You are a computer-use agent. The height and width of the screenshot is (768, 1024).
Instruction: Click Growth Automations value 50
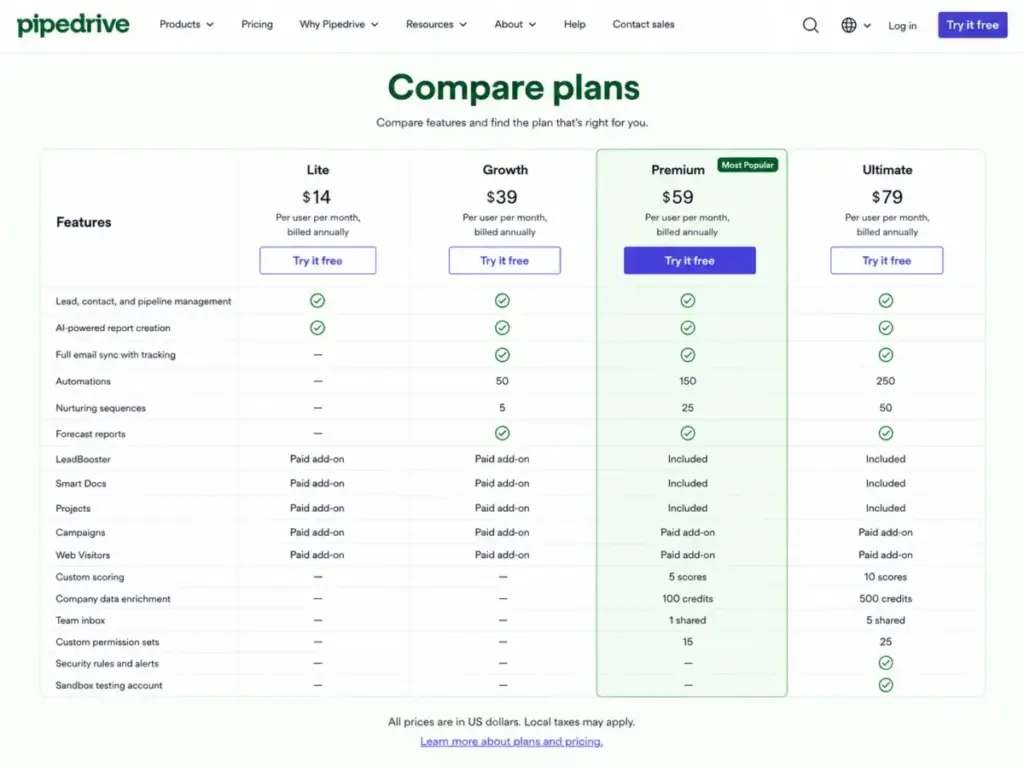(502, 381)
